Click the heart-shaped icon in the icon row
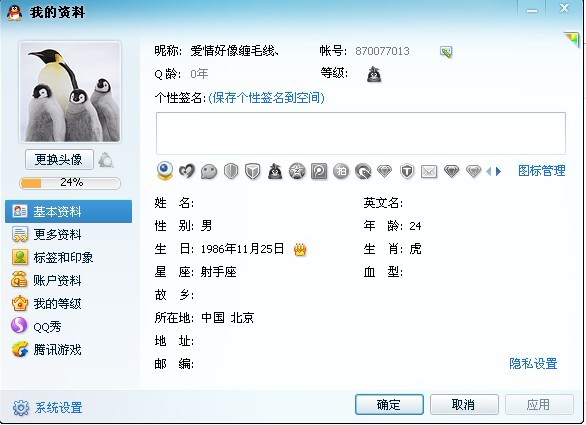The image size is (586, 425). click(x=187, y=172)
